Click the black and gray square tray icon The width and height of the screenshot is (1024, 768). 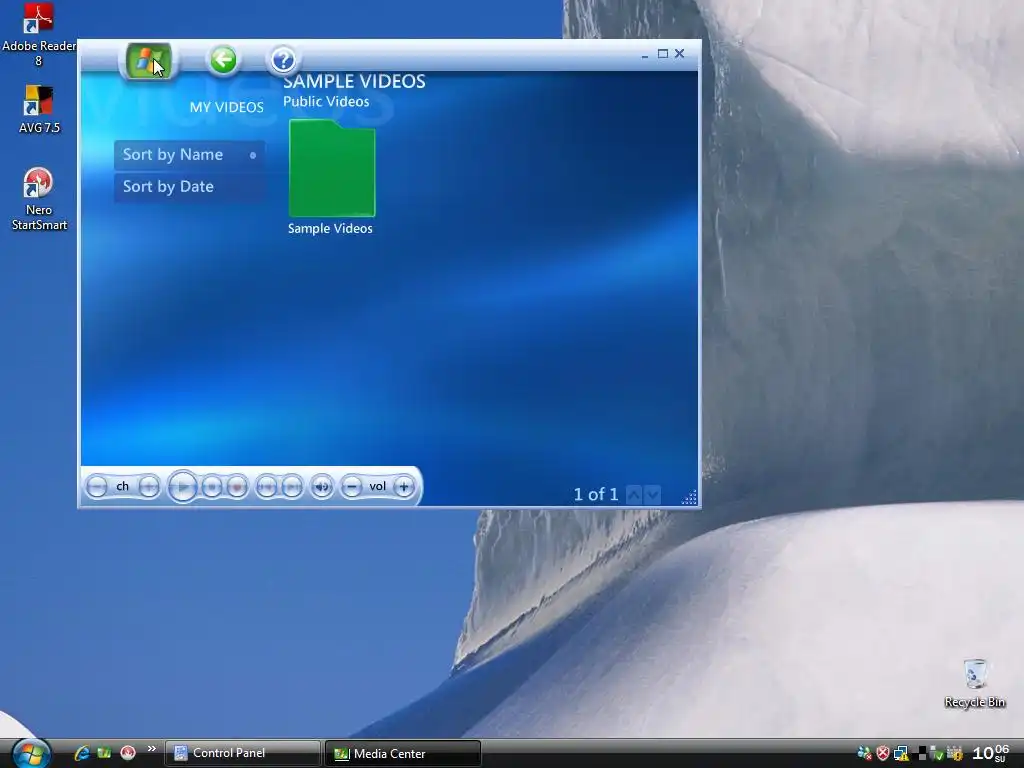[921, 754]
